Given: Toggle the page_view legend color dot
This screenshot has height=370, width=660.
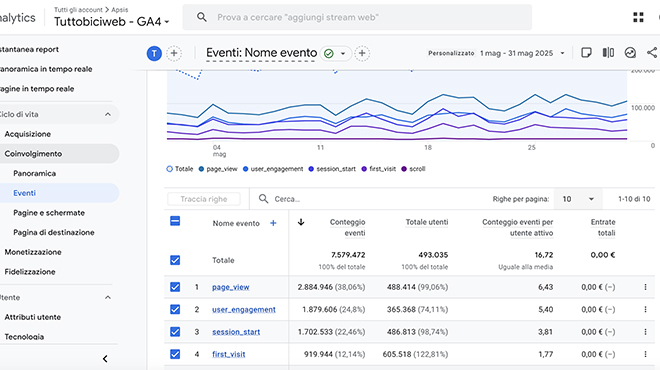Looking at the screenshot, I should tap(201, 169).
